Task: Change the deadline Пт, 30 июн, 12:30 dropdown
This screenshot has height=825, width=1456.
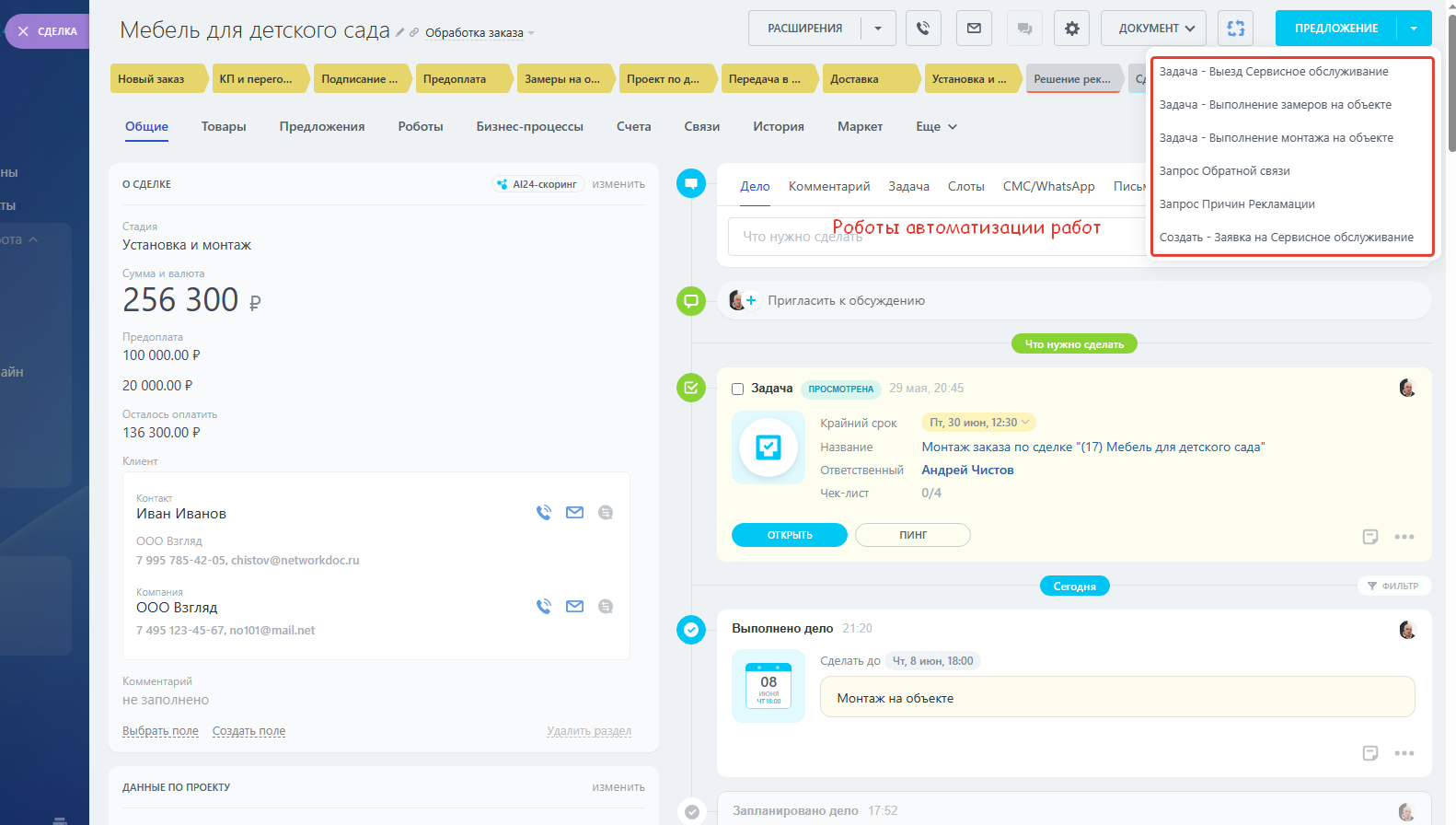Action: point(978,423)
